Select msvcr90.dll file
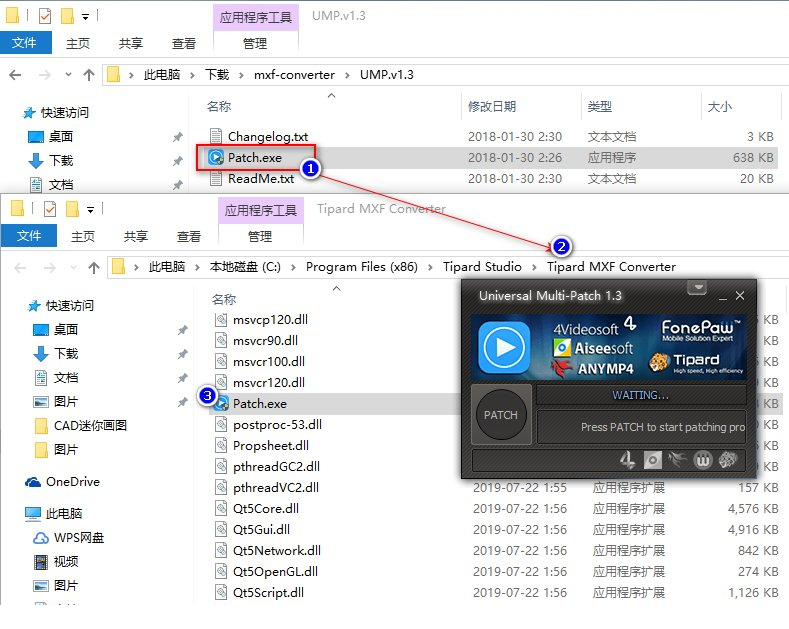Viewport: 789px width, 629px height. point(265,341)
